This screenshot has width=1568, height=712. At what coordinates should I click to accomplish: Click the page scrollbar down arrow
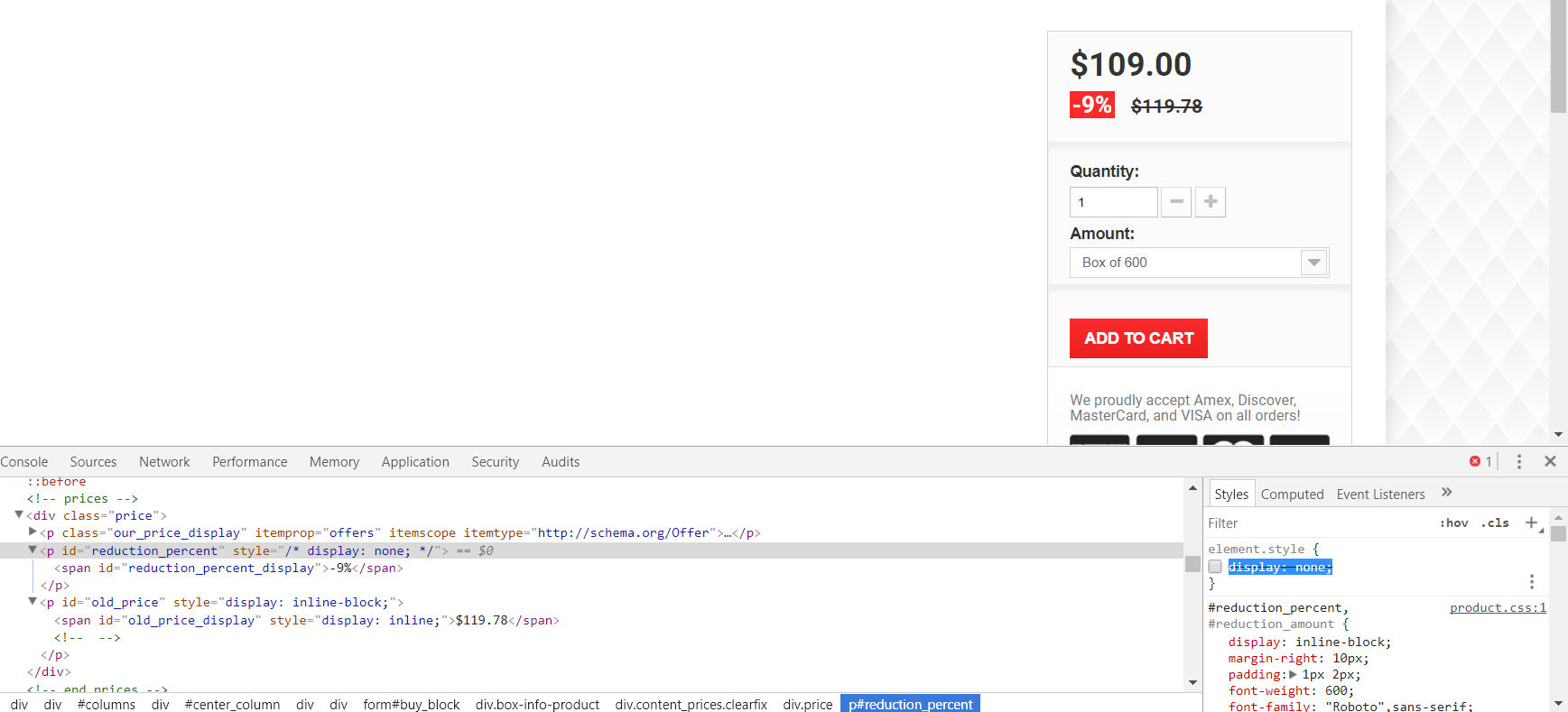1559,435
